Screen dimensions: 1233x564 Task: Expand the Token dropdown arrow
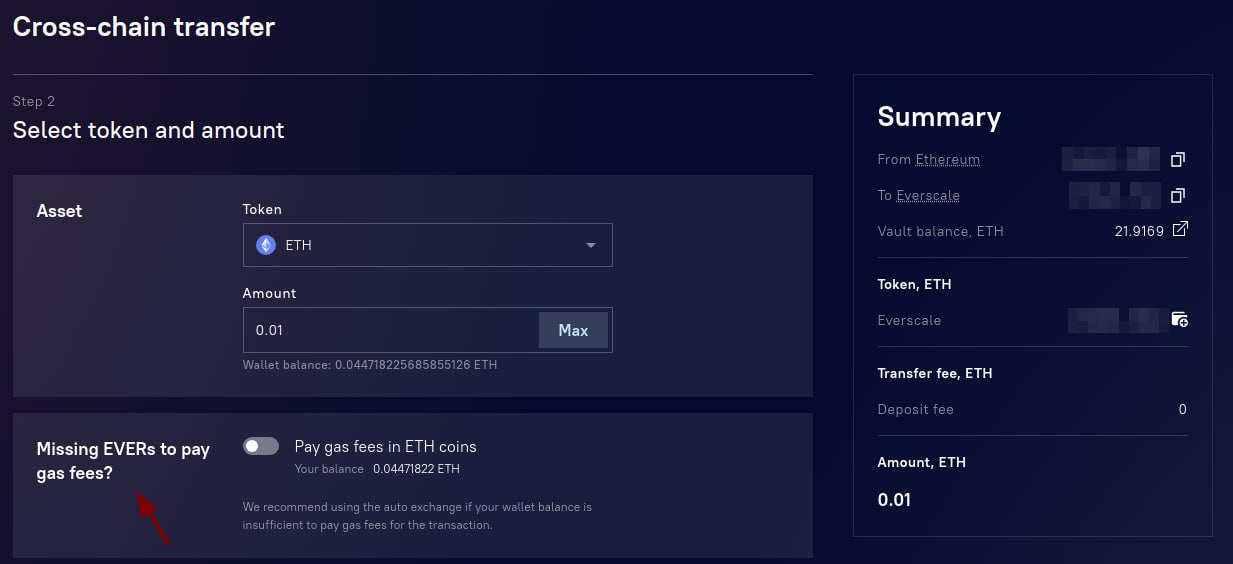[x=591, y=245]
